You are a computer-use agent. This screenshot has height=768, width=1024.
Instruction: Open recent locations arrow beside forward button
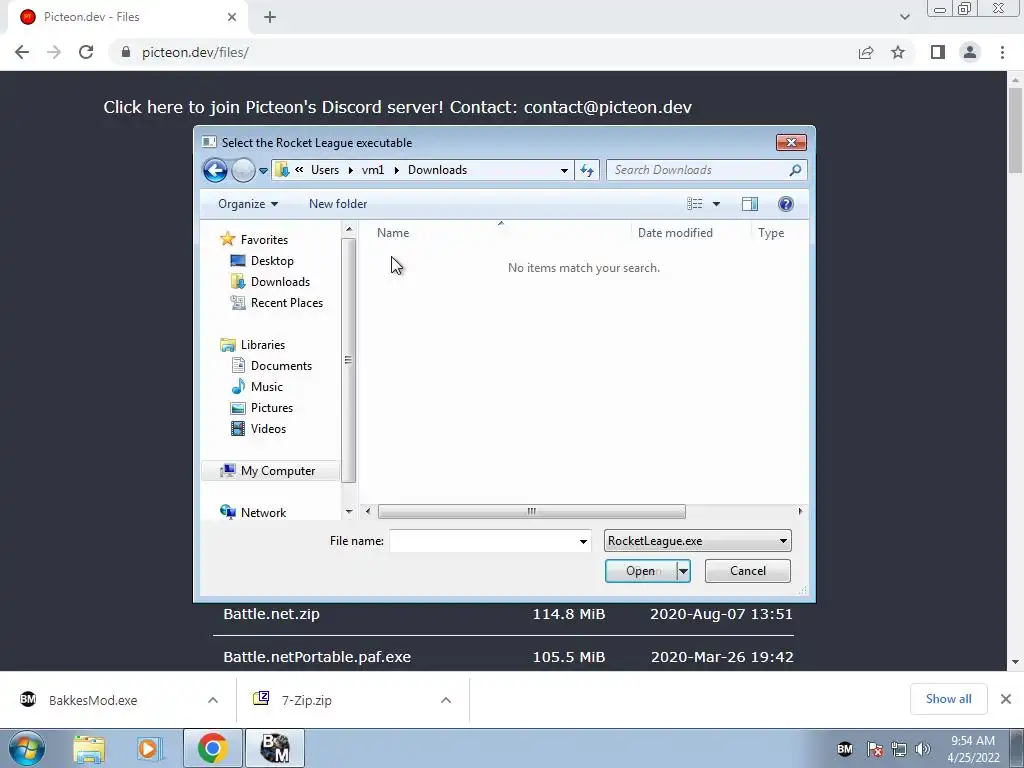[263, 171]
